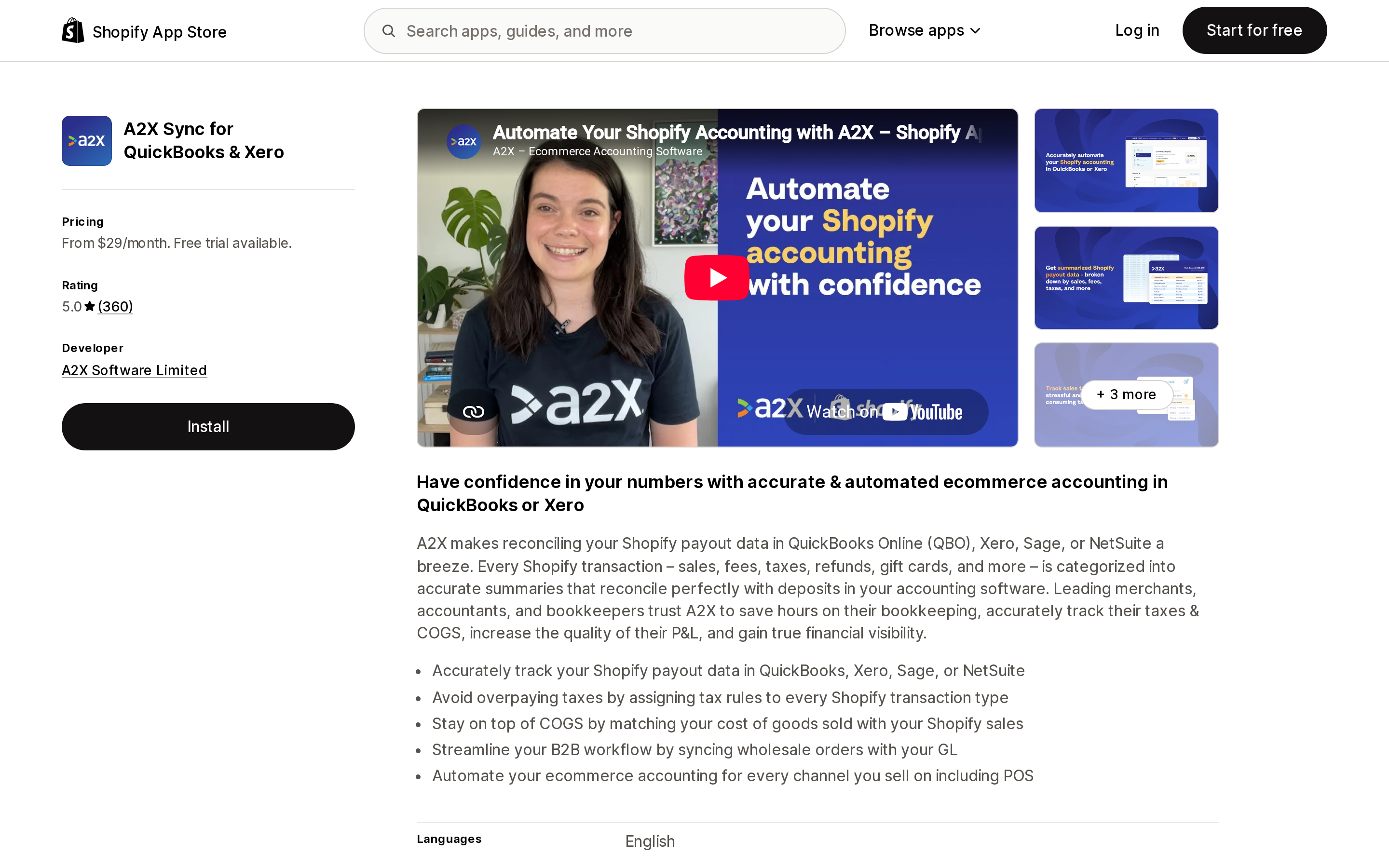1389x868 pixels.
Task: Open the (360) reviews link
Action: pos(115,307)
